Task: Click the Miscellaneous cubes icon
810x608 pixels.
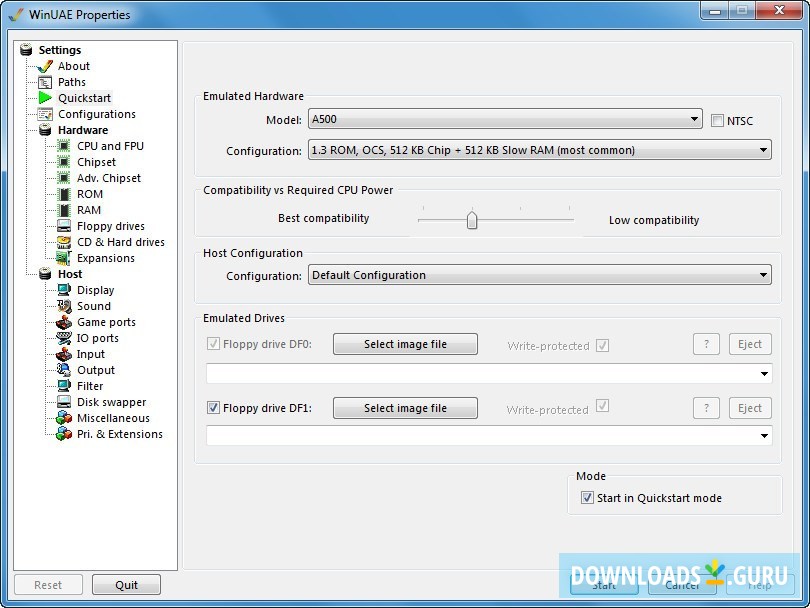Action: (64, 418)
